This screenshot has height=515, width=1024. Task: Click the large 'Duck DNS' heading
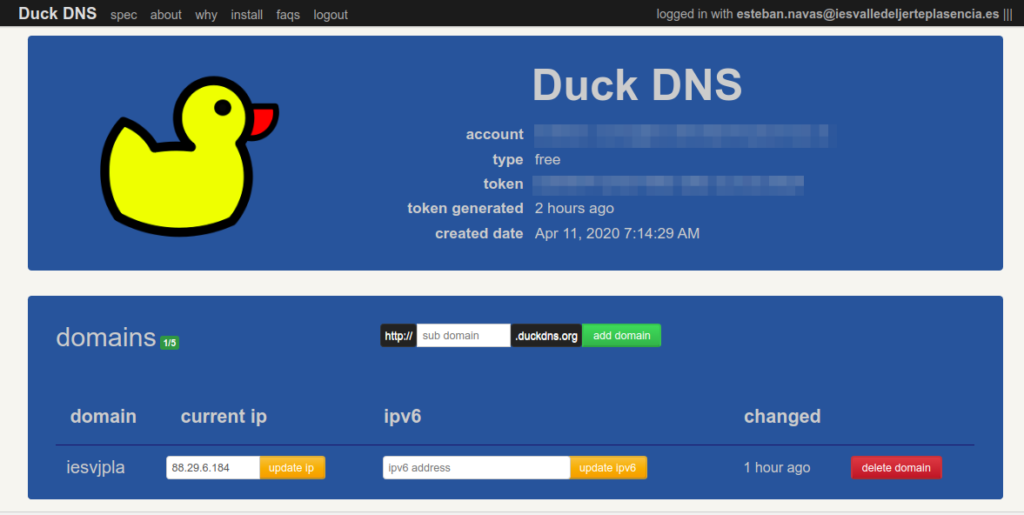[x=637, y=84]
